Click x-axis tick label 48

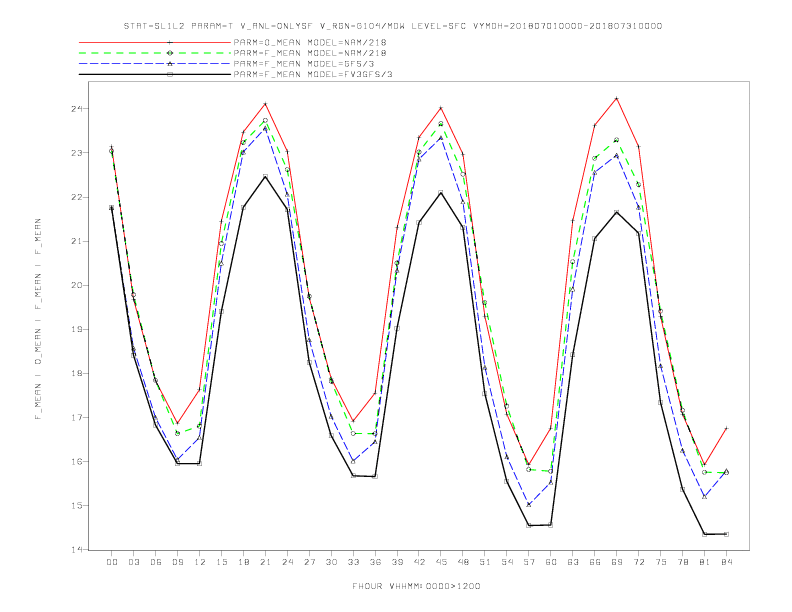463,562
